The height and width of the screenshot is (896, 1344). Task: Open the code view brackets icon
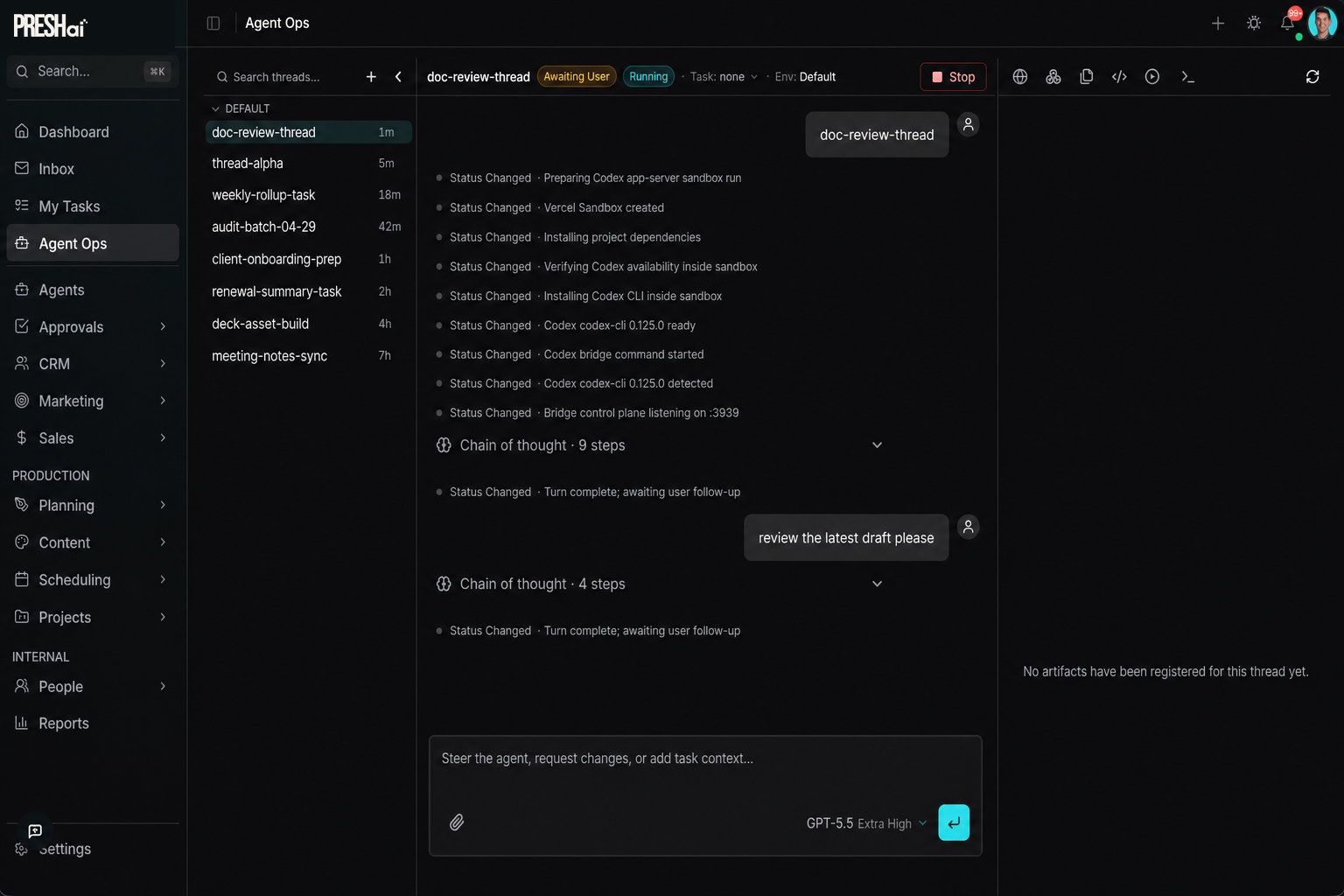pos(1119,77)
